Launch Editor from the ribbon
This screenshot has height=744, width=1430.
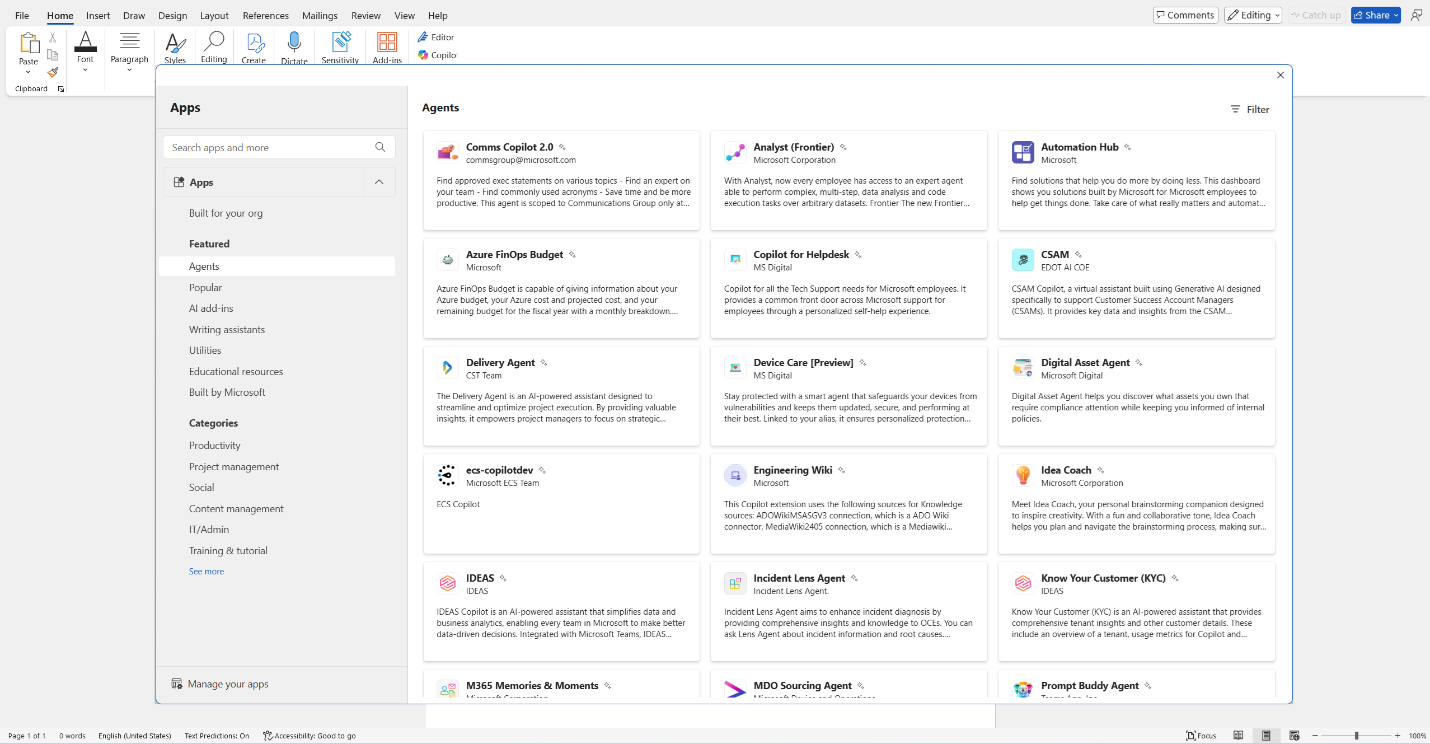[x=436, y=37]
